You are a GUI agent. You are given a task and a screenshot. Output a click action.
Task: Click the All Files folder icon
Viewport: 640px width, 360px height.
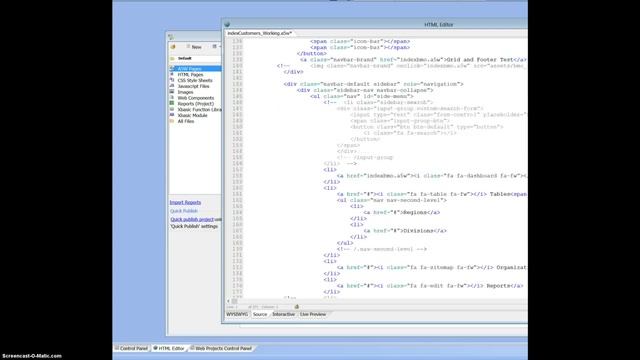click(172, 121)
